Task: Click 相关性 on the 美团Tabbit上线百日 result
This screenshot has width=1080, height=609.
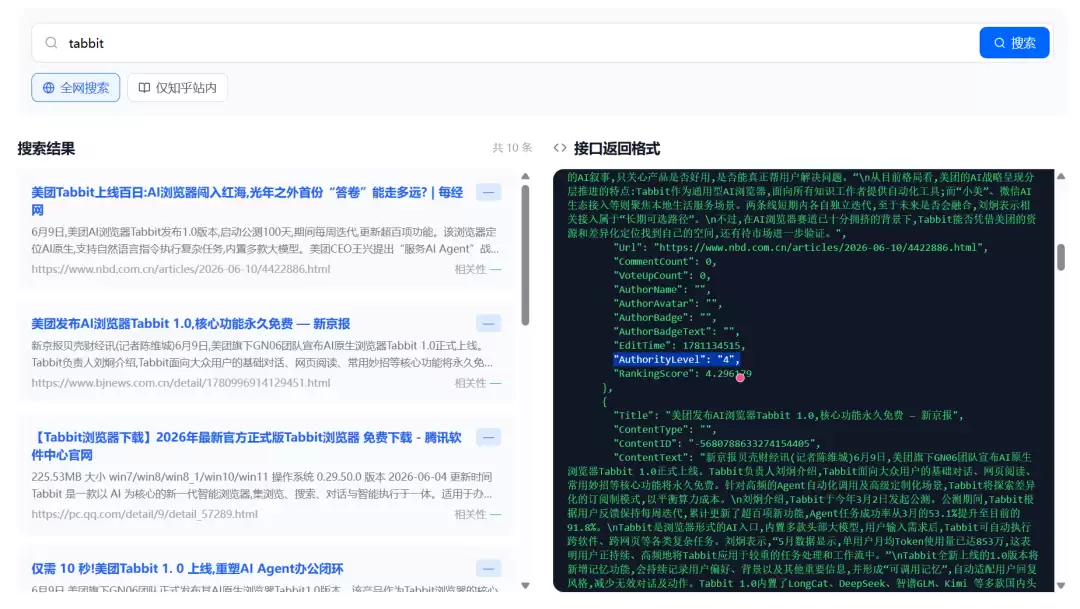Action: pyautogui.click(x=477, y=269)
